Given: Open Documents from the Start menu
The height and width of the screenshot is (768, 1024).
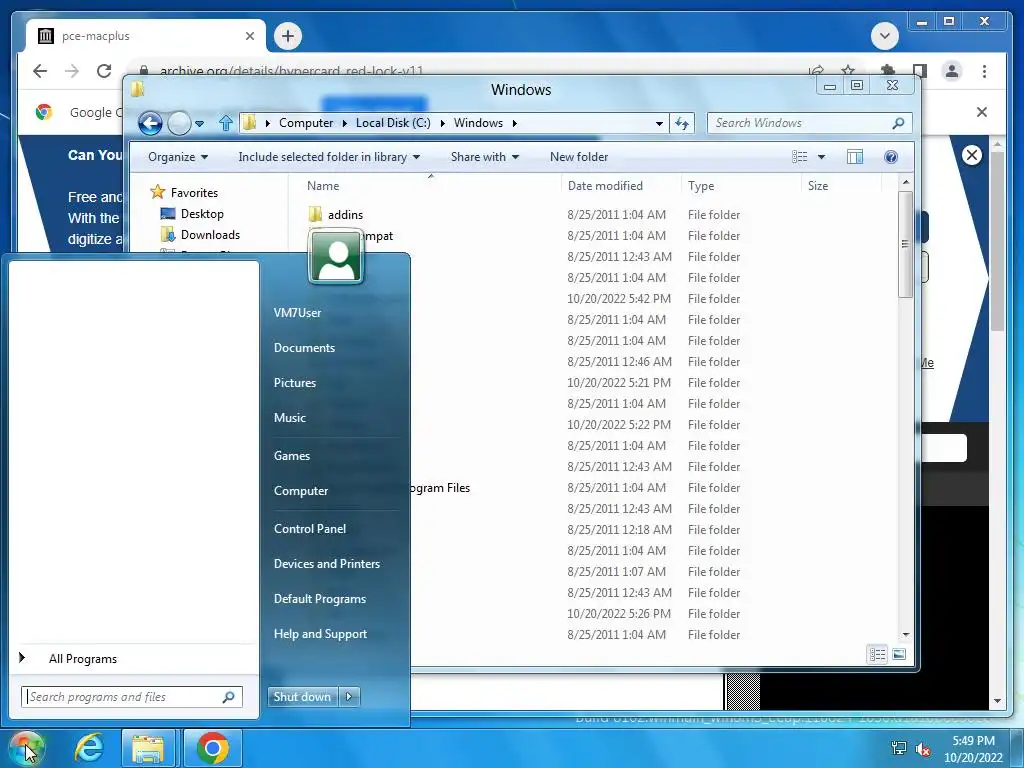Looking at the screenshot, I should [x=304, y=348].
